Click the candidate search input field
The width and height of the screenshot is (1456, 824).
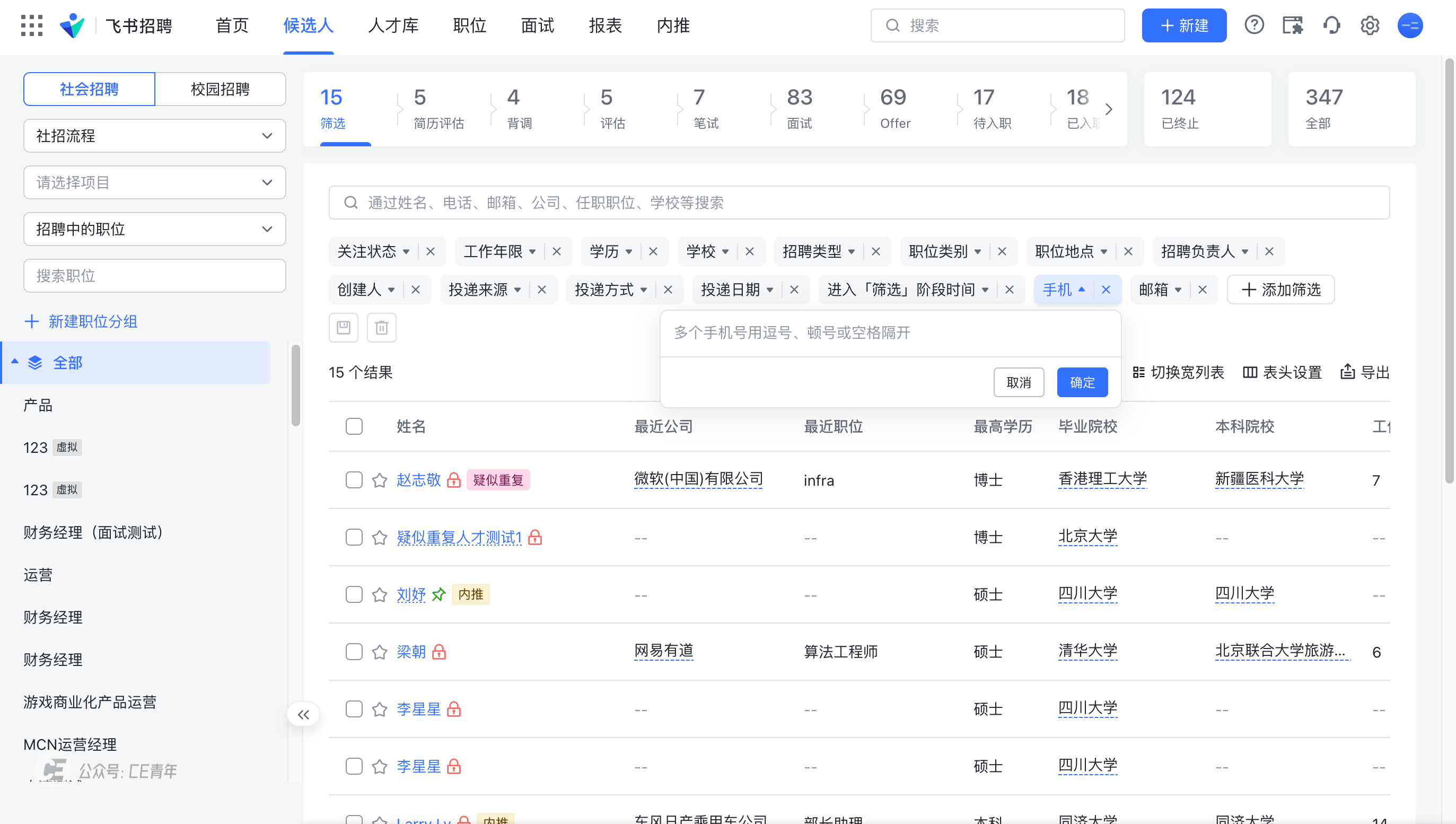click(858, 203)
